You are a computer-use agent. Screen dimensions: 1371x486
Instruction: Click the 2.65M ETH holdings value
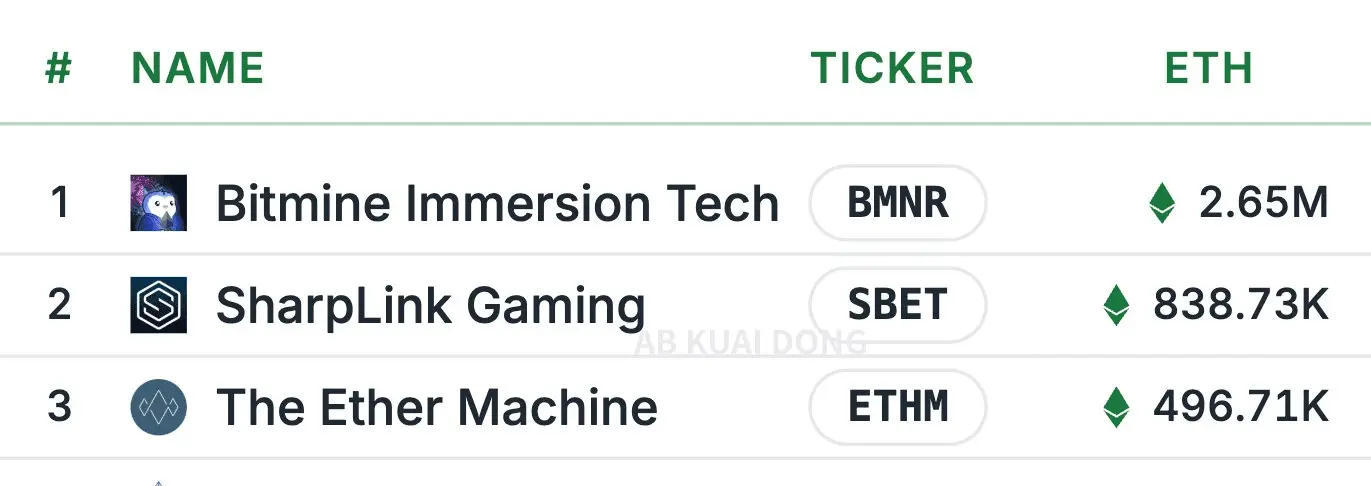pos(1264,203)
